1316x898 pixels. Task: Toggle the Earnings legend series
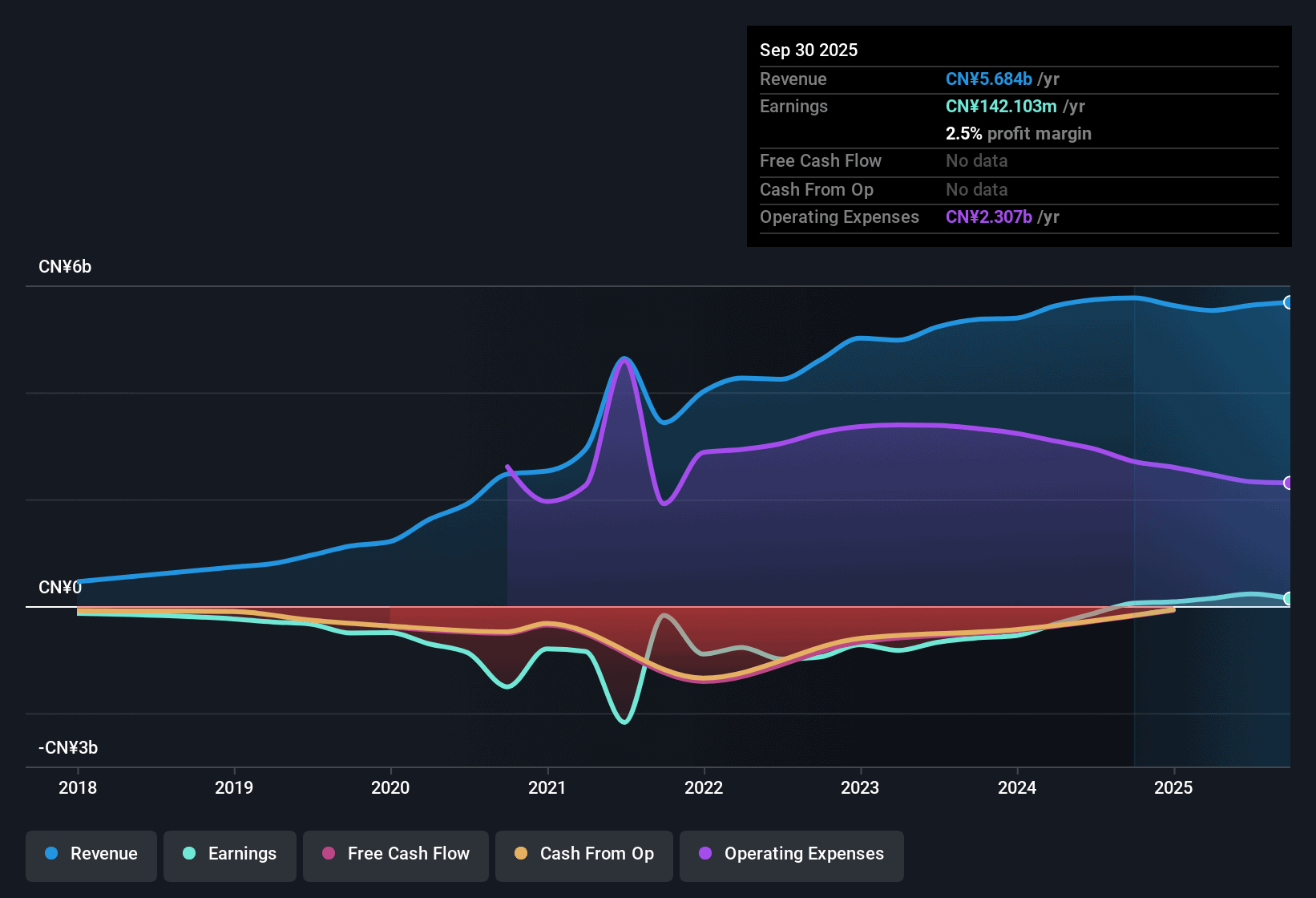point(230,854)
